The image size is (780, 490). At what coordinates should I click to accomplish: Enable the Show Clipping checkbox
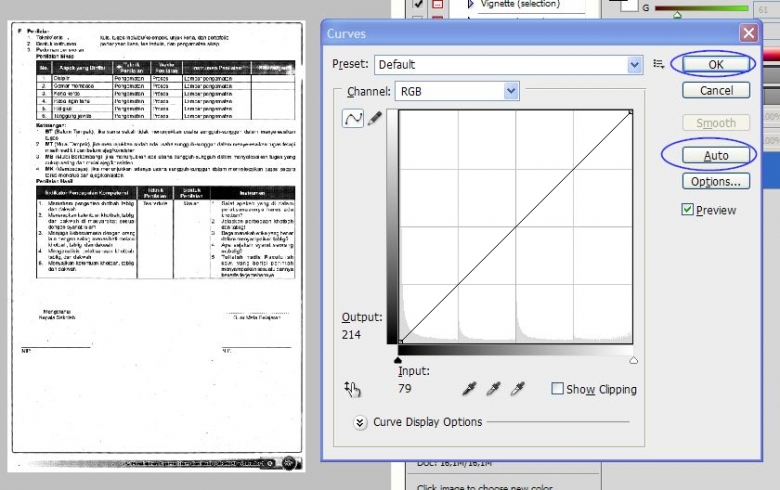558,389
